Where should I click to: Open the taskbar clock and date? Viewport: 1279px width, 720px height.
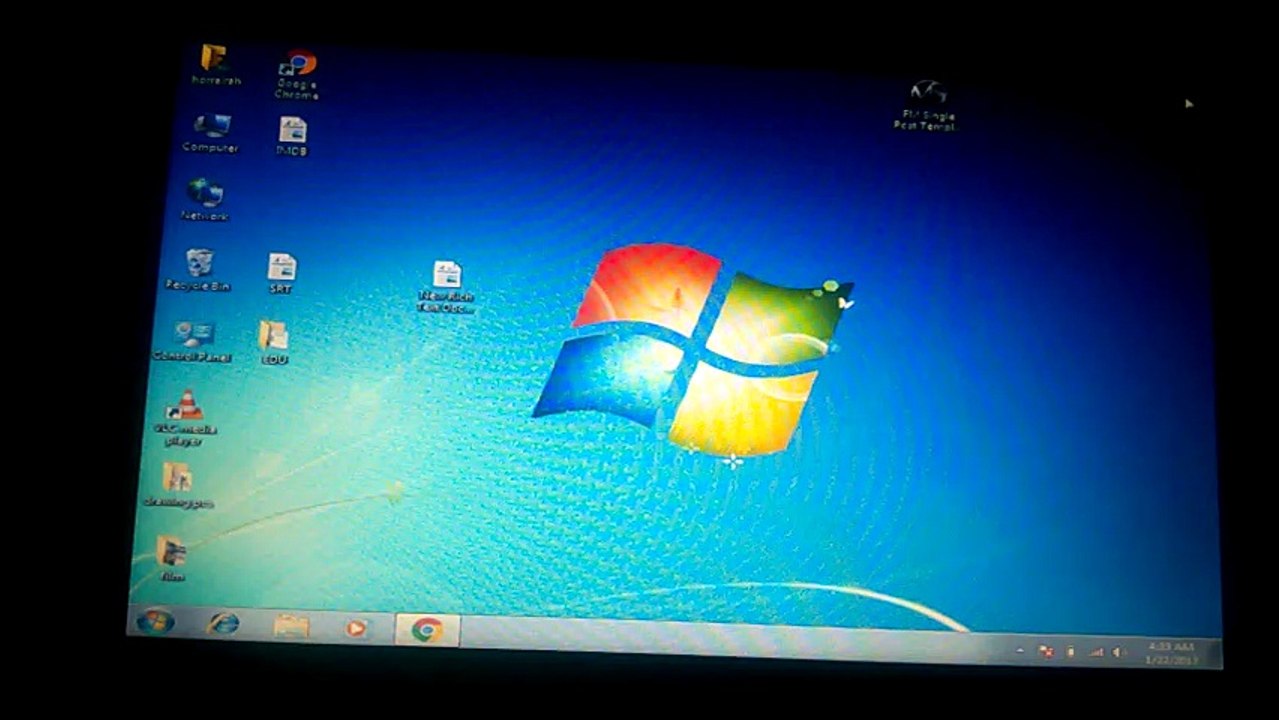point(1173,654)
